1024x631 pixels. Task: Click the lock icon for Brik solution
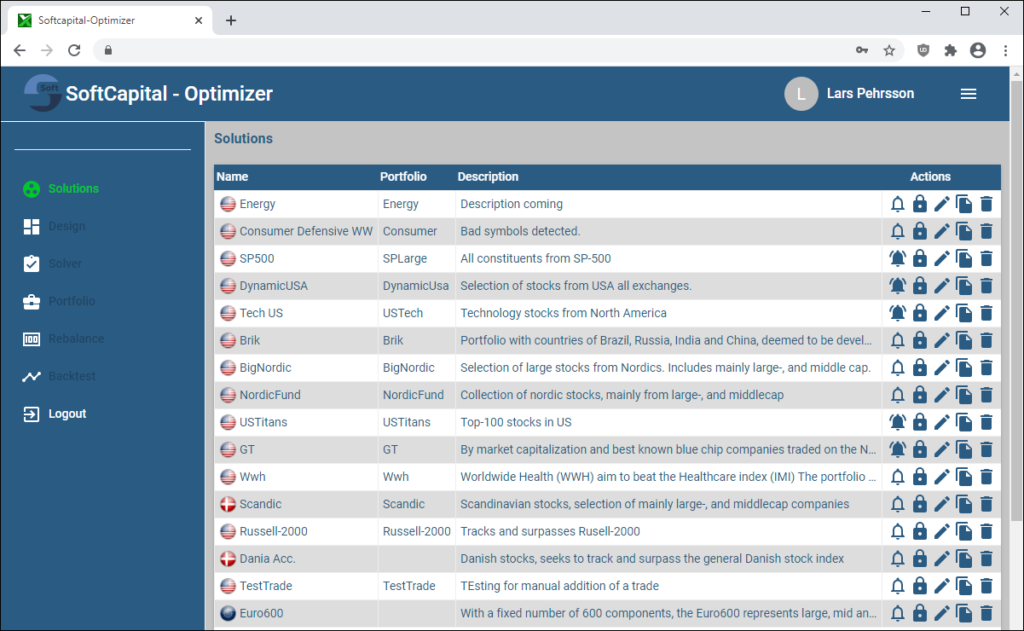click(x=920, y=340)
